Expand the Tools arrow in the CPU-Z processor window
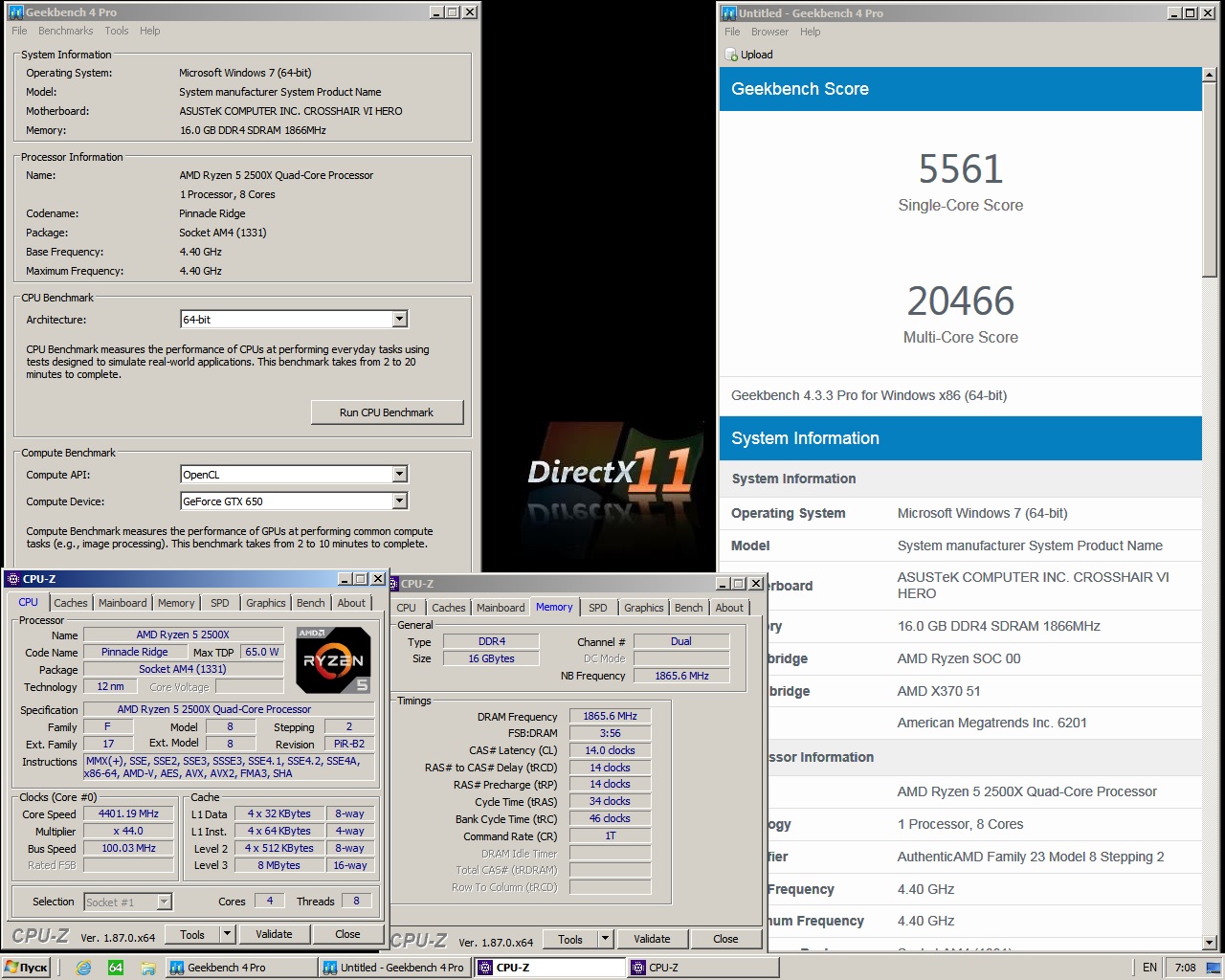1225x980 pixels. 227,934
